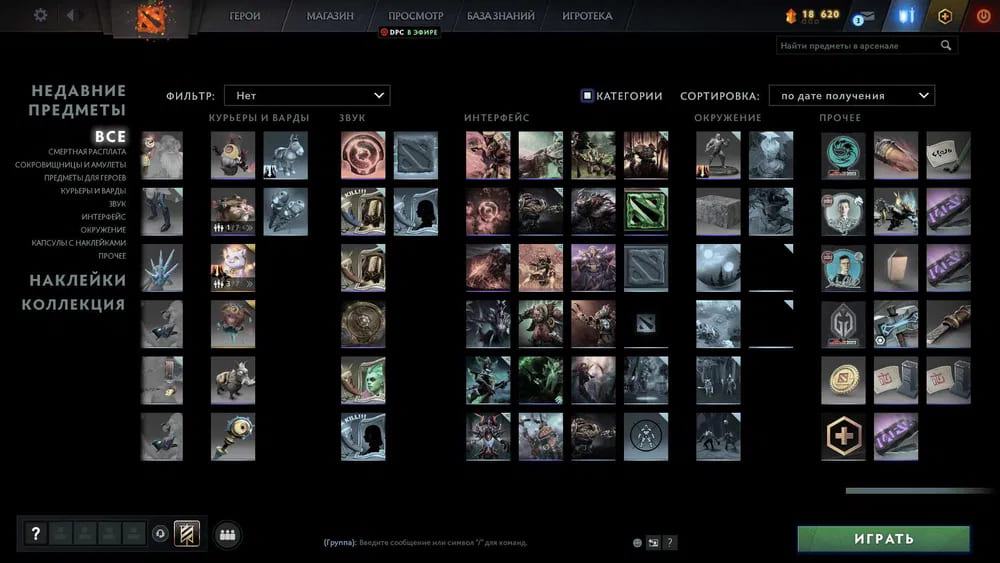Screen dimensions: 1000x563
Task: Click the emoticon smiley icon in chat
Action: tap(637, 543)
